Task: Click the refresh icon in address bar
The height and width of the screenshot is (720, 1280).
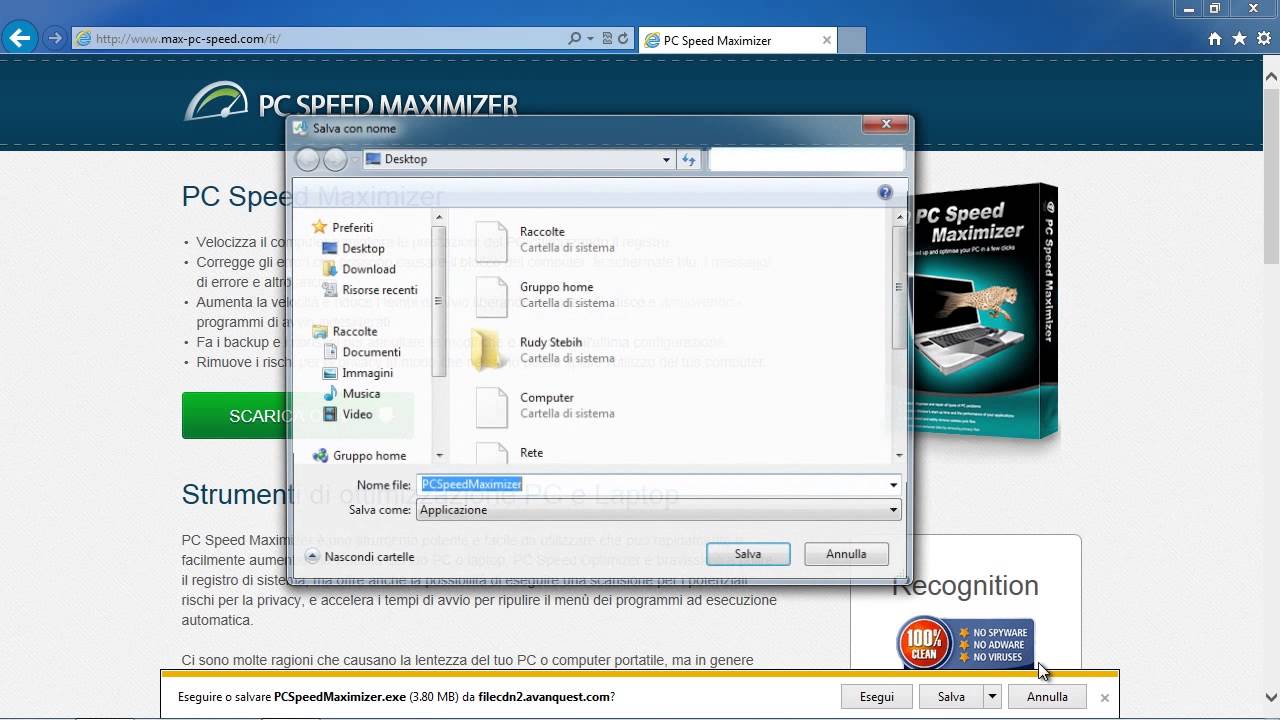Action: pos(623,39)
